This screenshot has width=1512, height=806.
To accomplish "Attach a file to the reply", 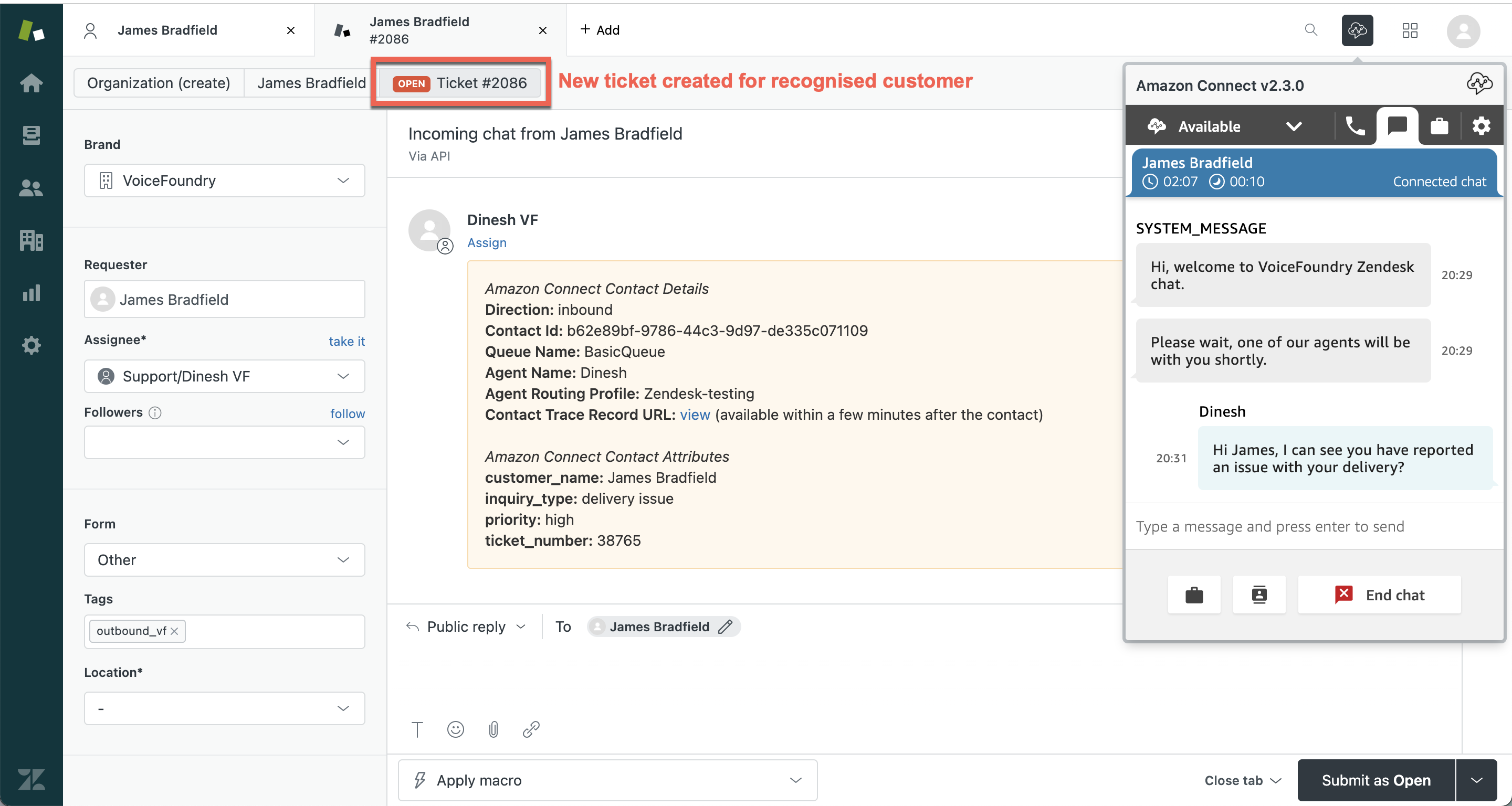I will pyautogui.click(x=493, y=729).
